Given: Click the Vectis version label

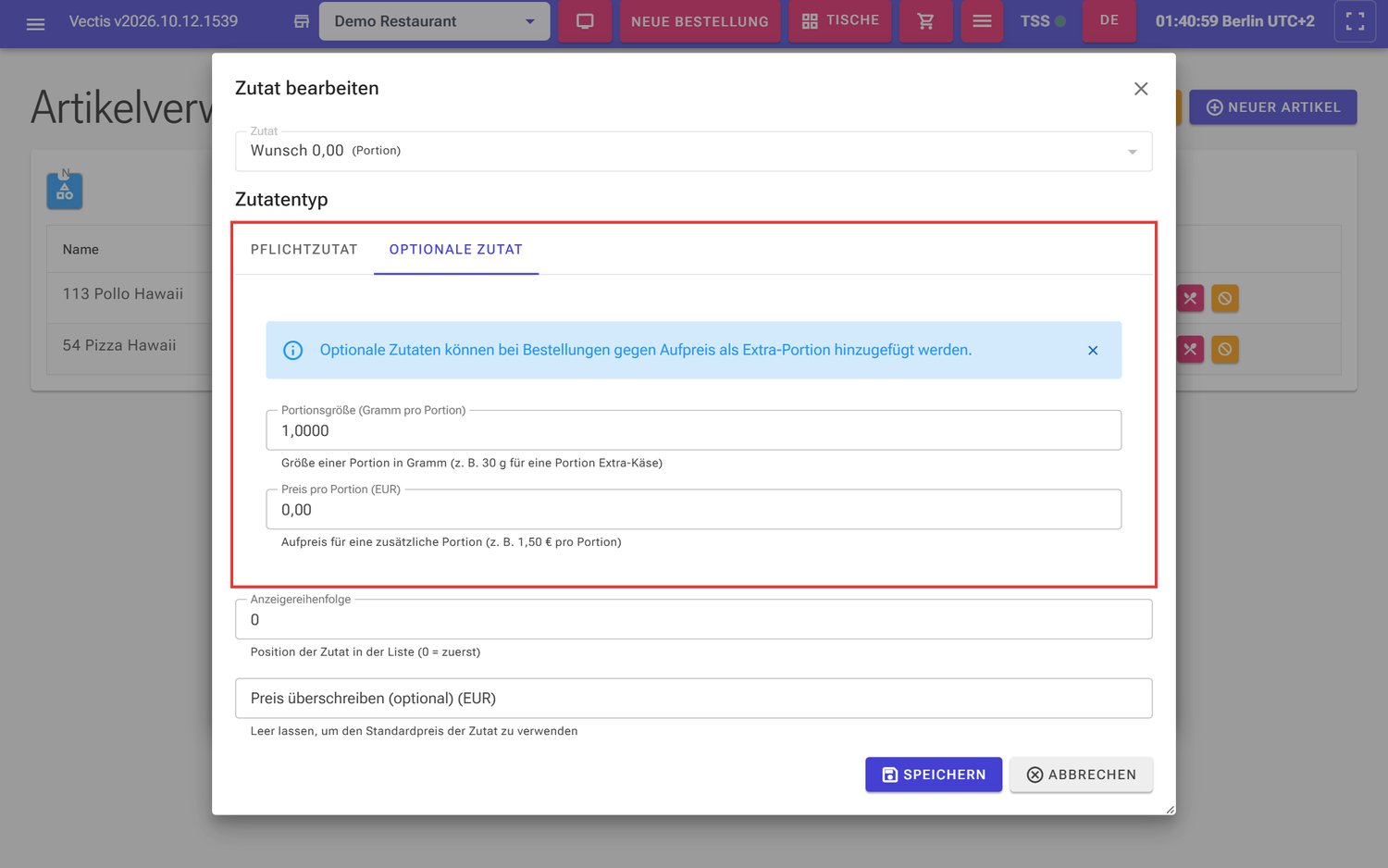Looking at the screenshot, I should tap(154, 21).
